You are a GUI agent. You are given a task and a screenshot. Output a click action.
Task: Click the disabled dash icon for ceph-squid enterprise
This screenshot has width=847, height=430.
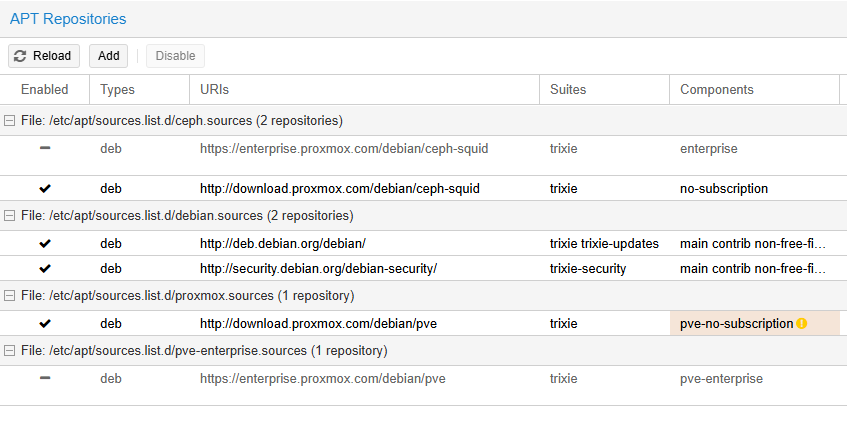click(45, 148)
